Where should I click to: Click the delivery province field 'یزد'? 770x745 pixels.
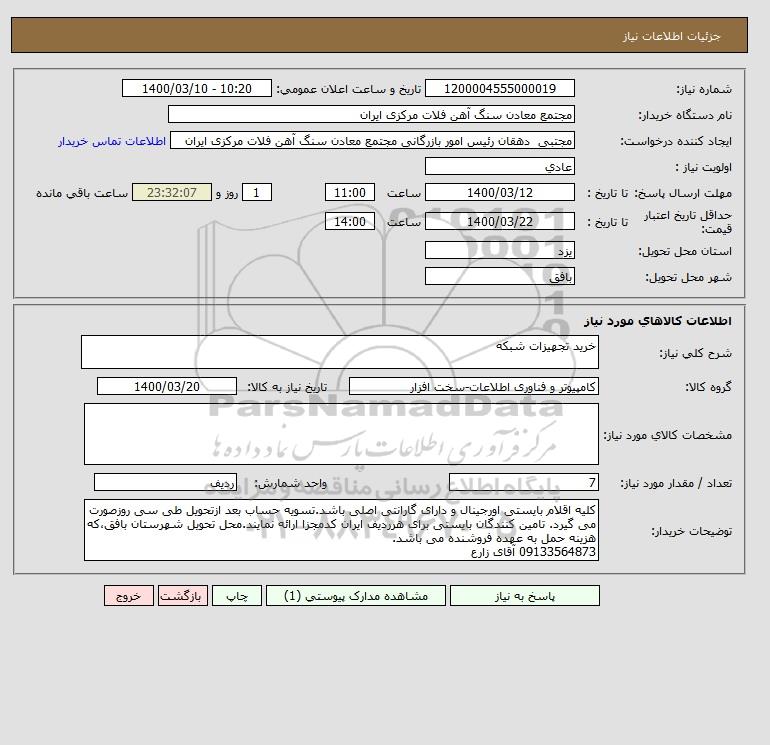click(500, 250)
